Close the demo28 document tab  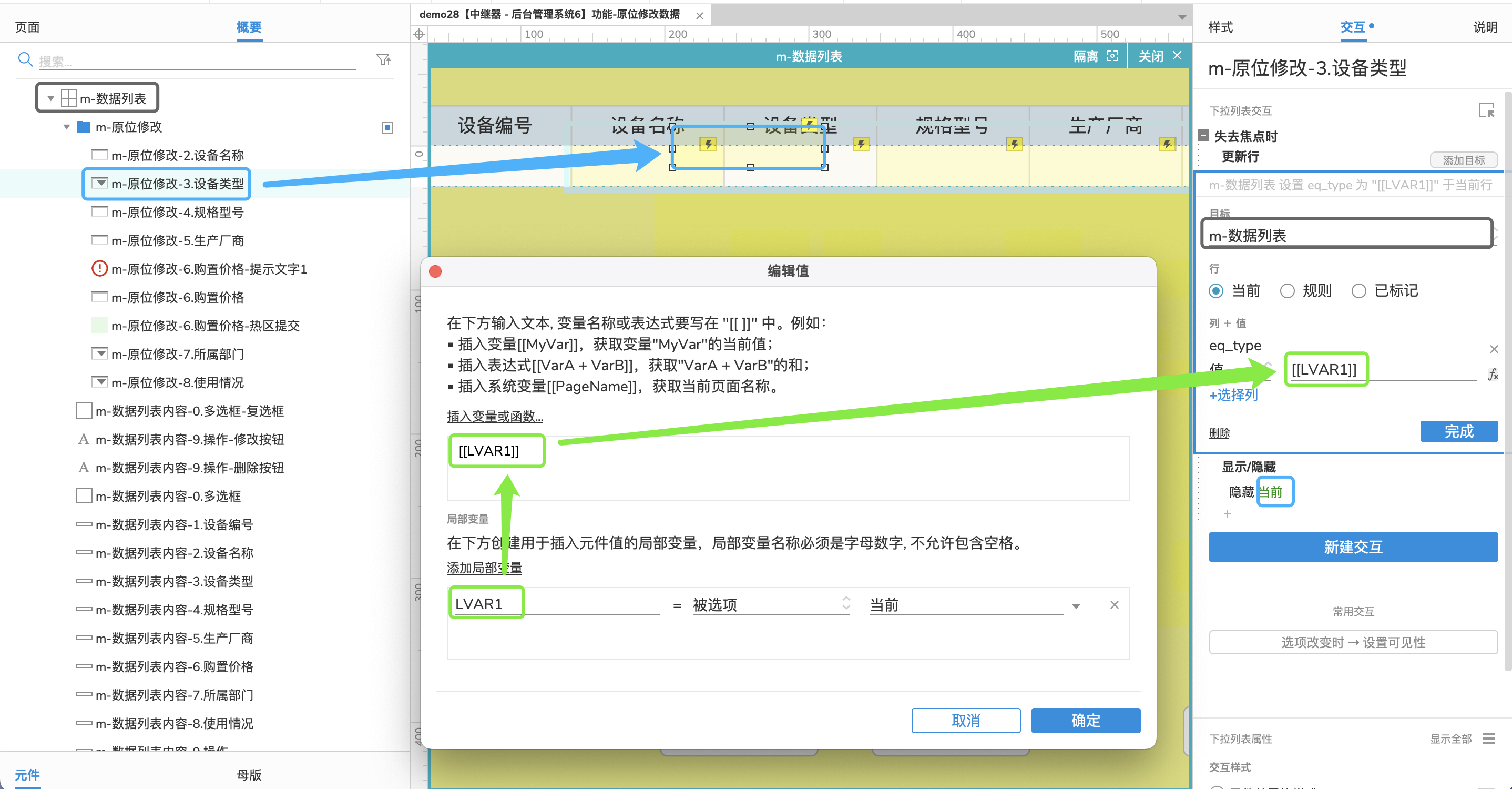699,16
